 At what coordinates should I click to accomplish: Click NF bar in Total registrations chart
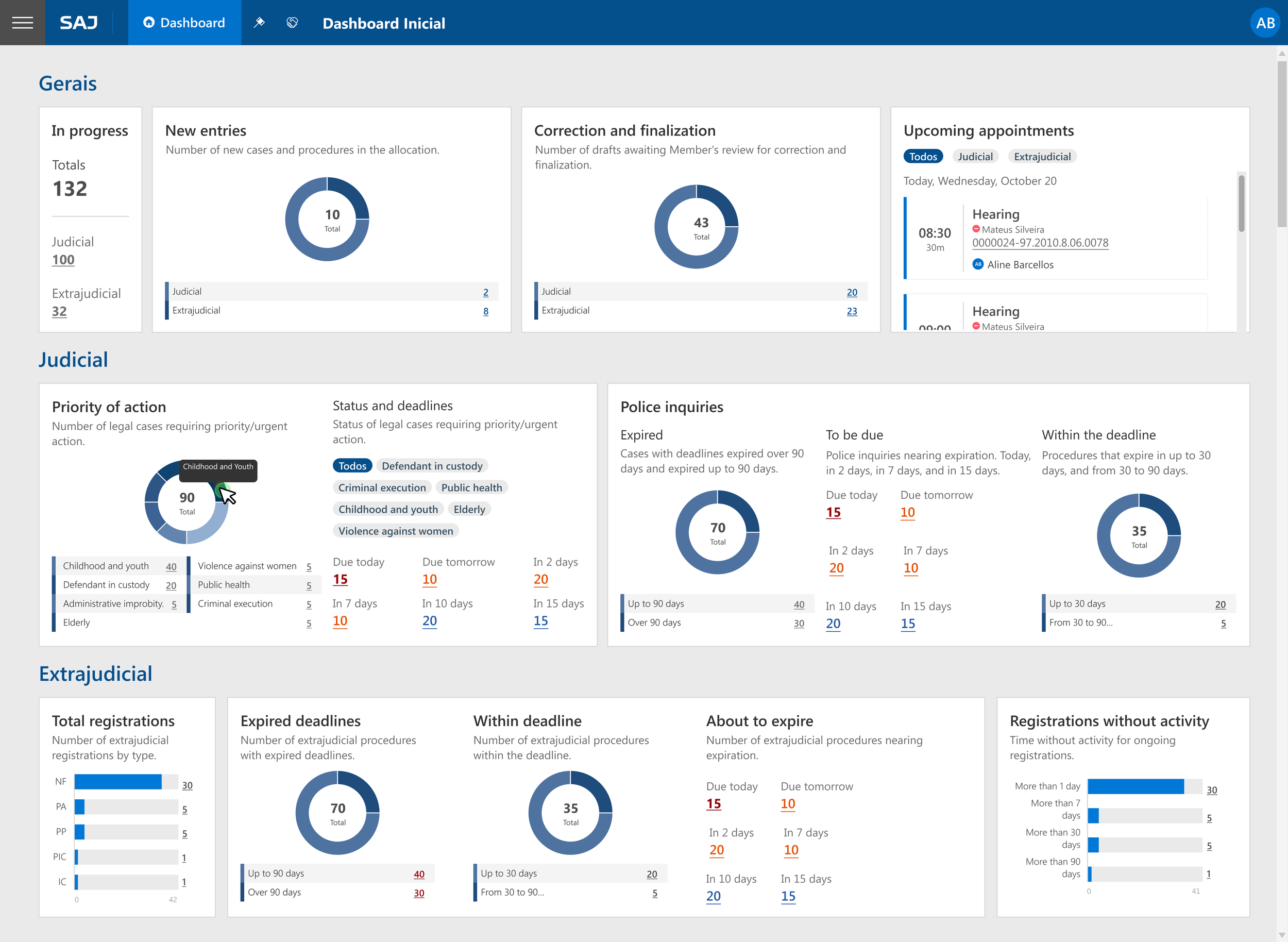[x=117, y=782]
